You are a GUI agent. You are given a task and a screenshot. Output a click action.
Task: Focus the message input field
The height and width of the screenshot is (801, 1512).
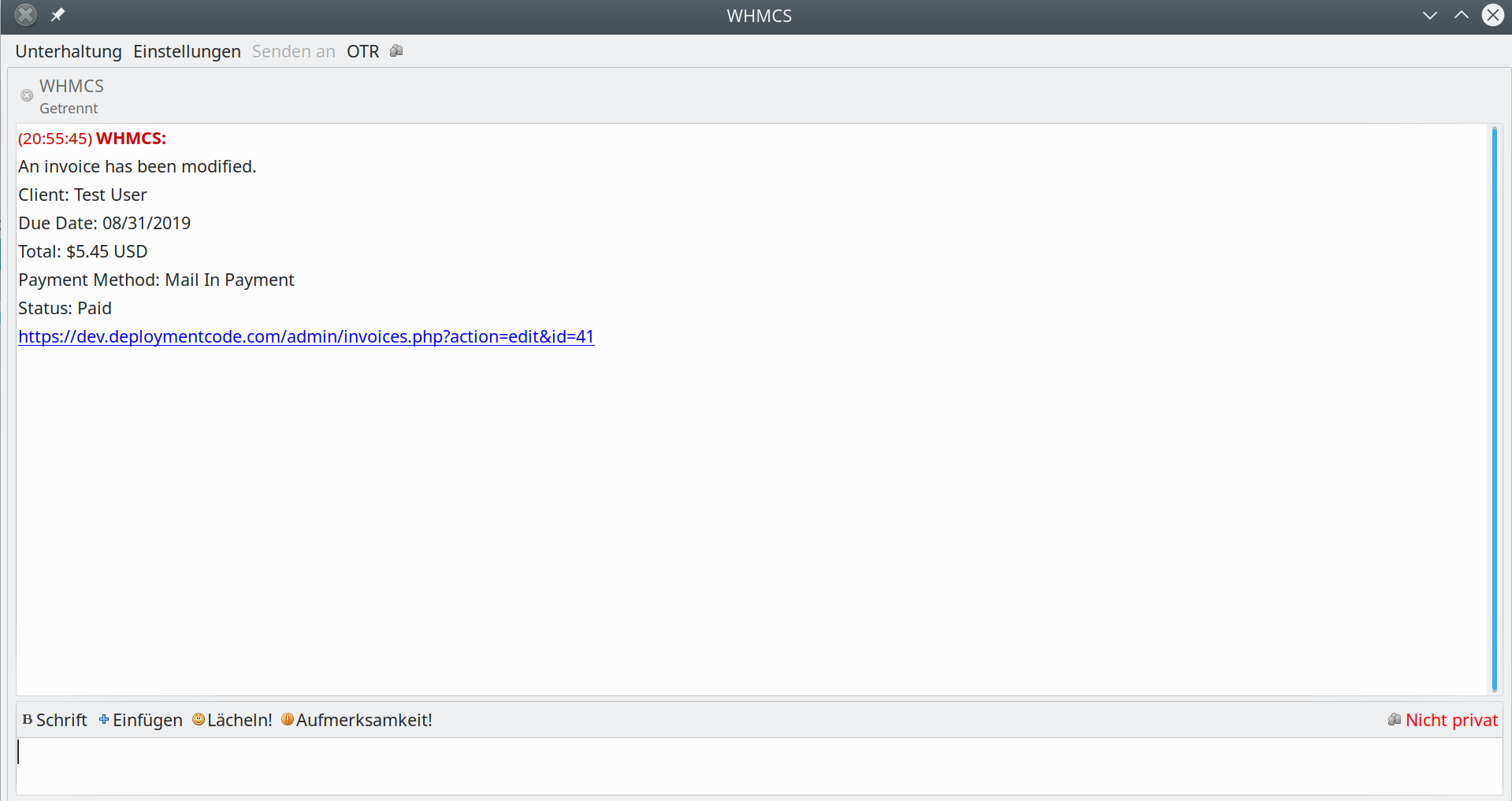coord(759,766)
